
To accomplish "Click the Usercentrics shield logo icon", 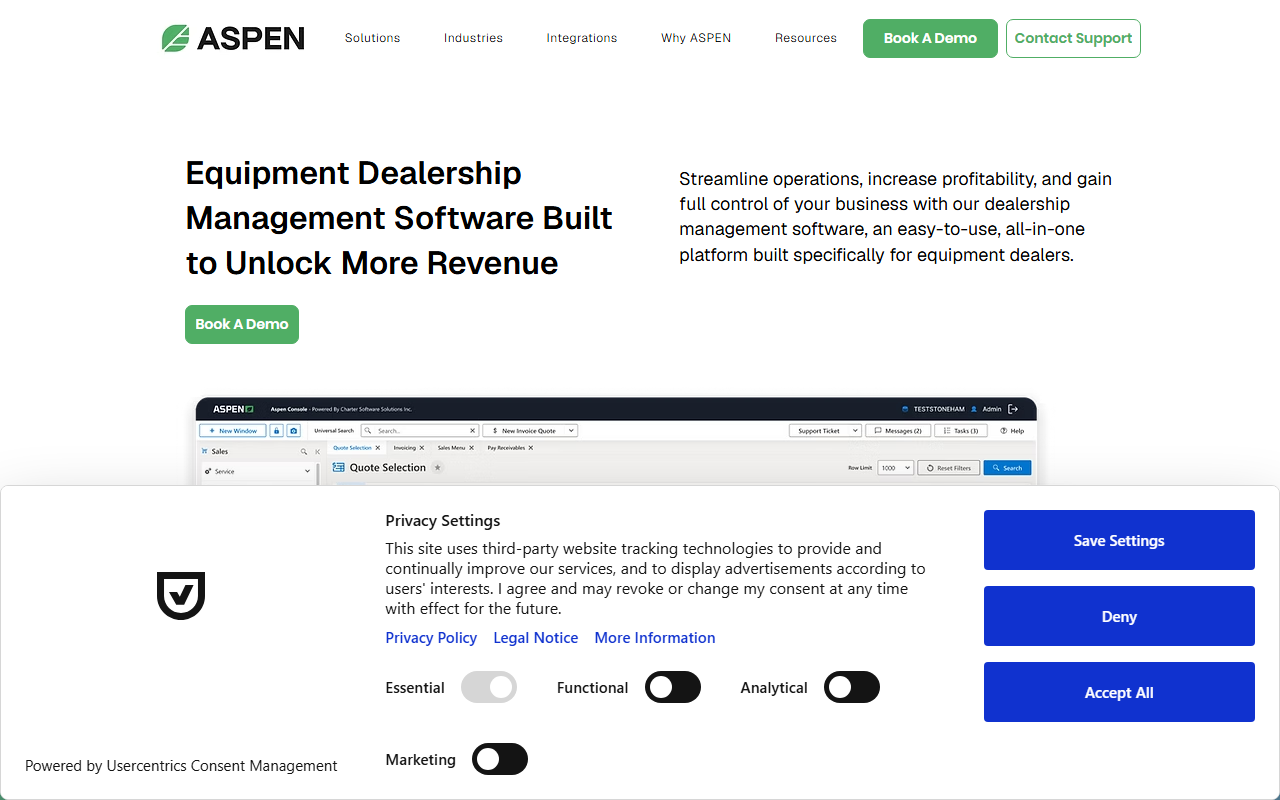I will tap(181, 596).
